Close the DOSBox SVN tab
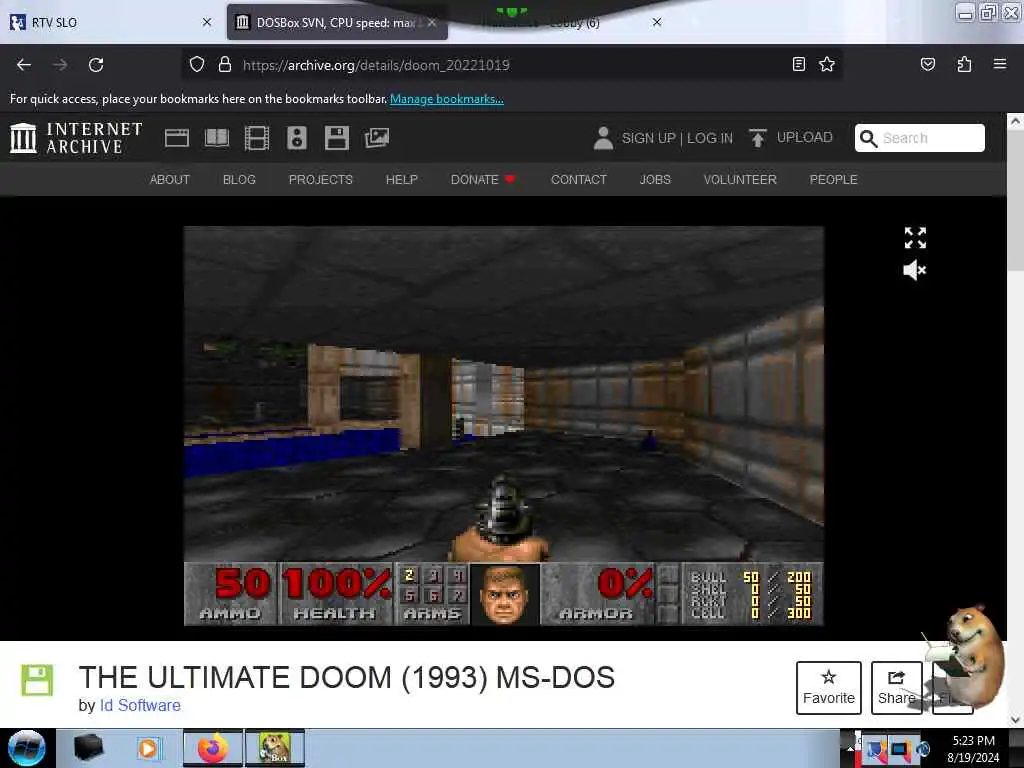 point(432,22)
